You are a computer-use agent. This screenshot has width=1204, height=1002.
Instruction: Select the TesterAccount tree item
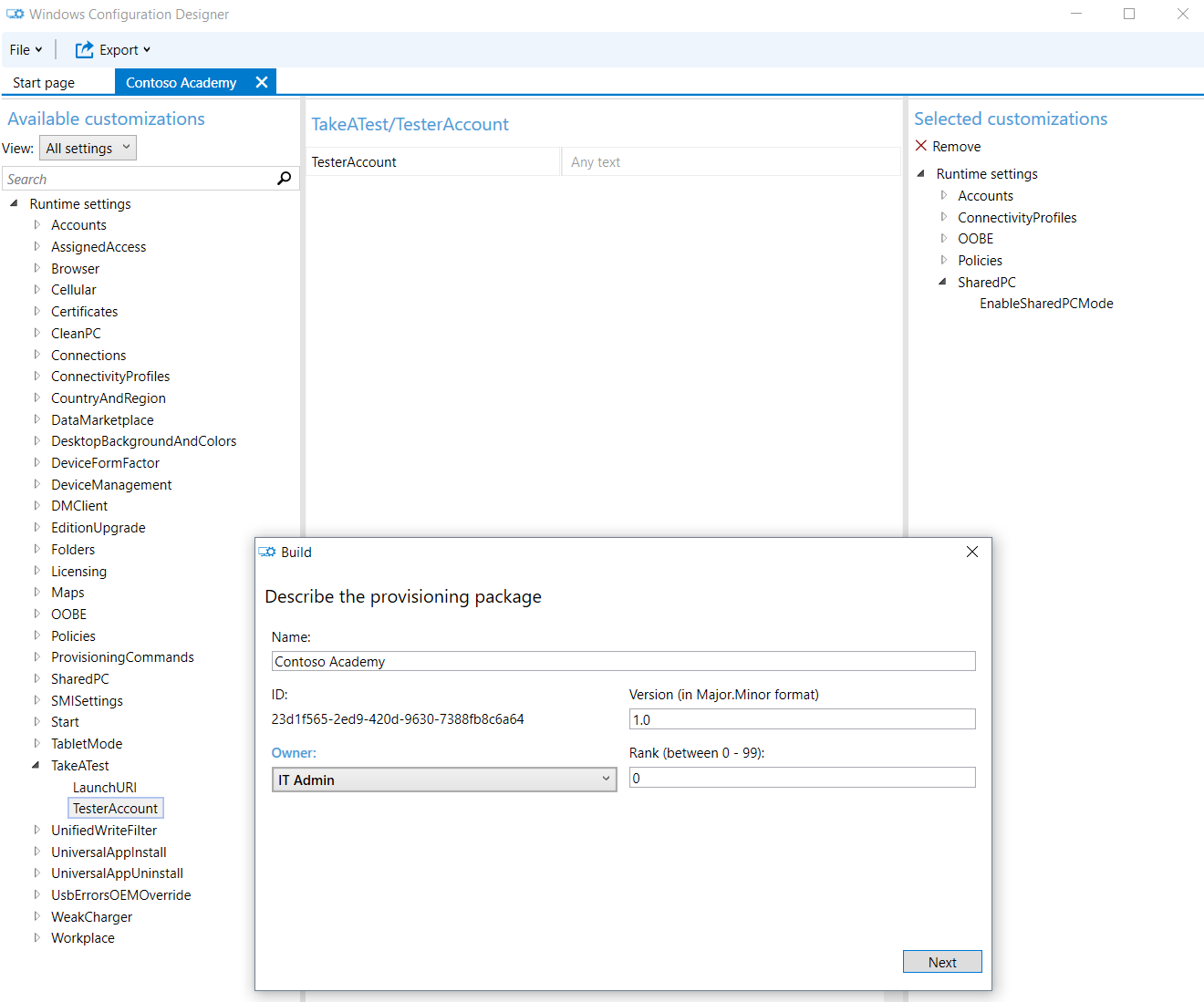[x=115, y=809]
